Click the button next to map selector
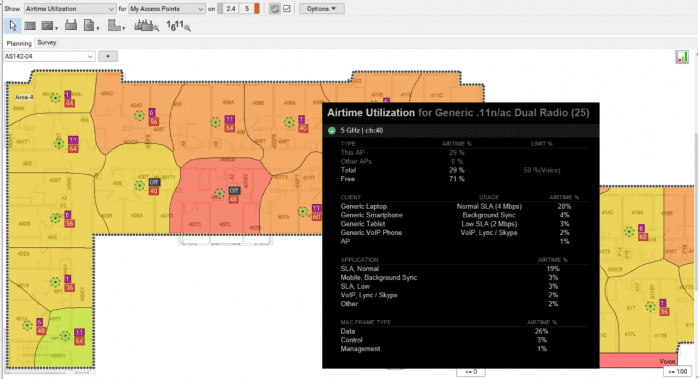 pos(108,57)
